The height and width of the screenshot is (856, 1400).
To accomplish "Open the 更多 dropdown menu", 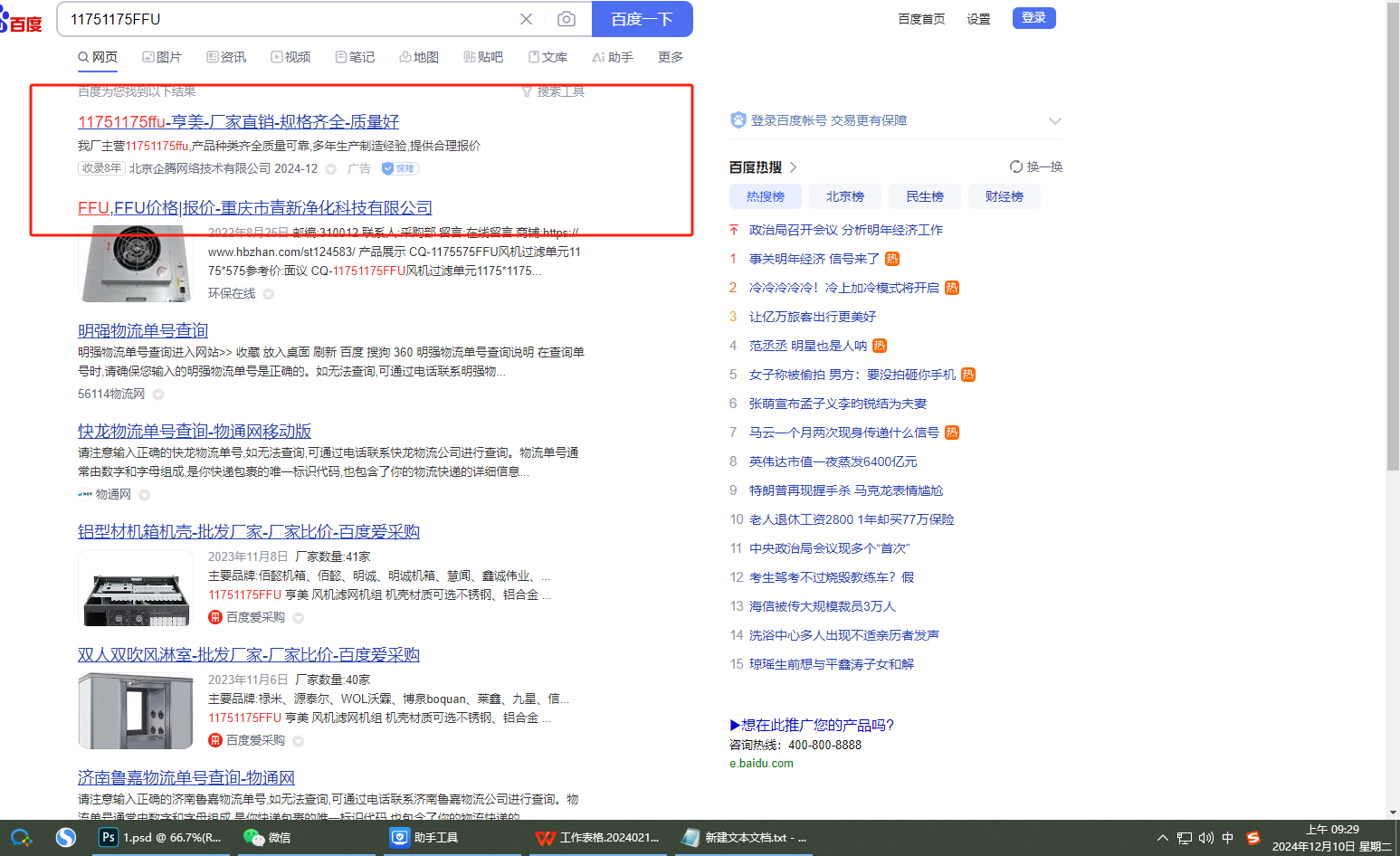I will click(x=671, y=57).
